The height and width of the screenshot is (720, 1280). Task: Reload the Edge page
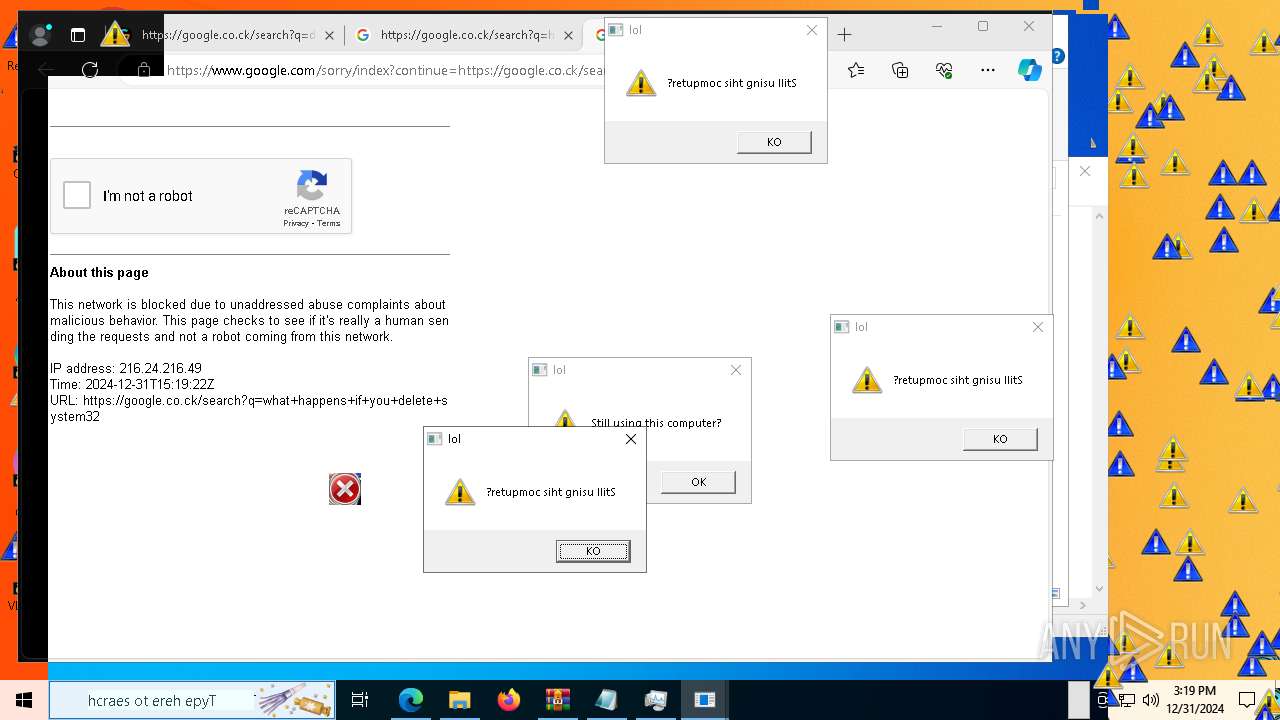pos(90,70)
